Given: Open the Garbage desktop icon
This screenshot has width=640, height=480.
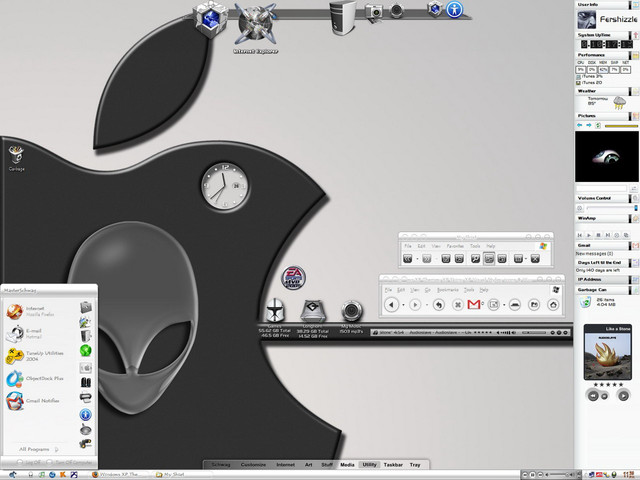Looking at the screenshot, I should coord(16,159).
